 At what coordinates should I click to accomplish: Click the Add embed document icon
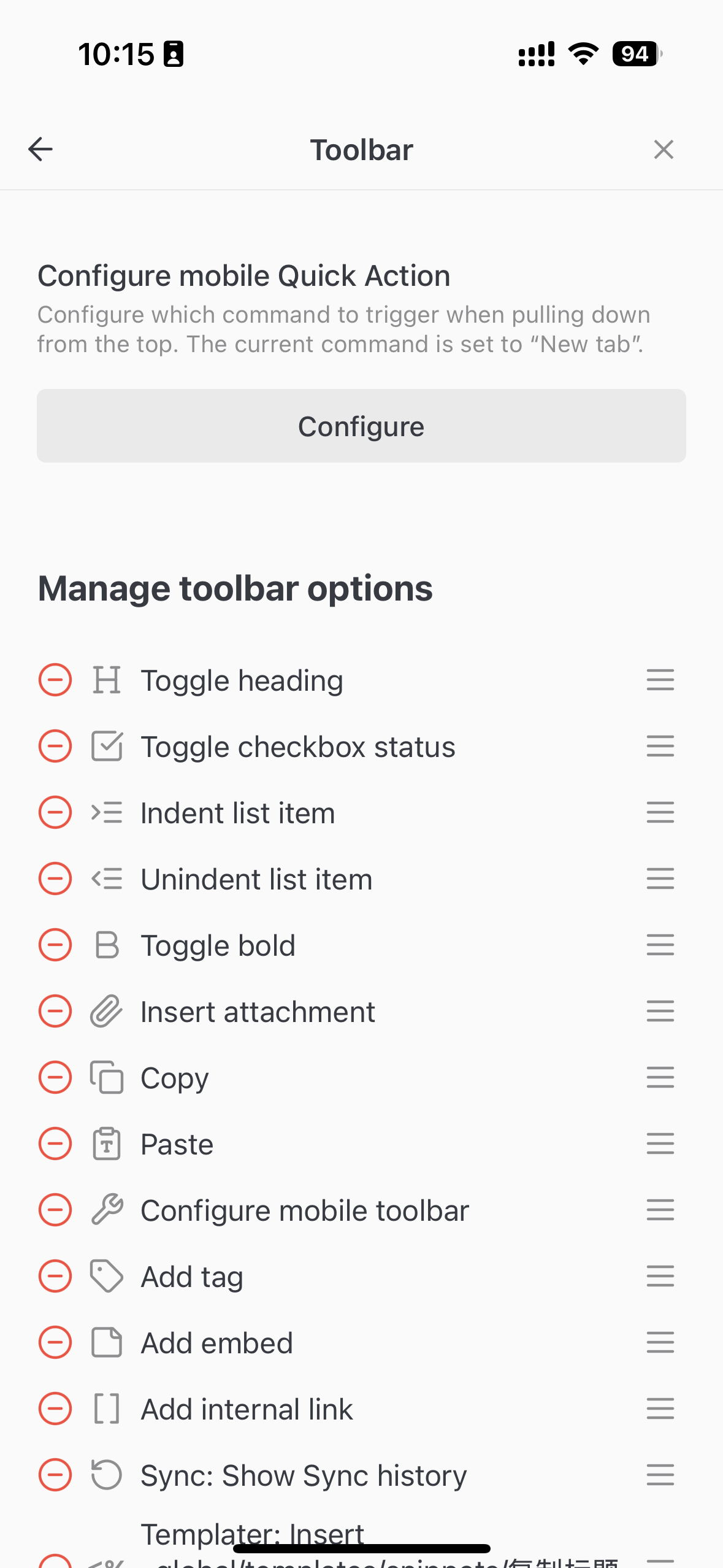(x=106, y=1342)
